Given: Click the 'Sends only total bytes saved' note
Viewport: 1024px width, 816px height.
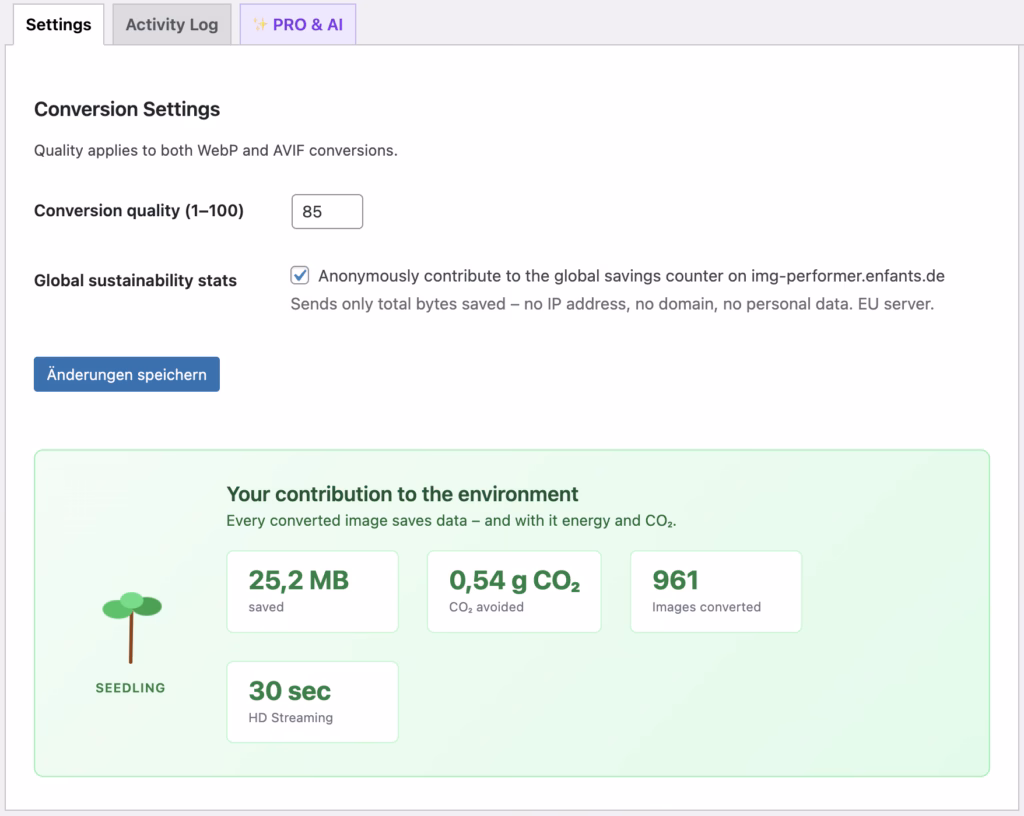Looking at the screenshot, I should point(612,304).
